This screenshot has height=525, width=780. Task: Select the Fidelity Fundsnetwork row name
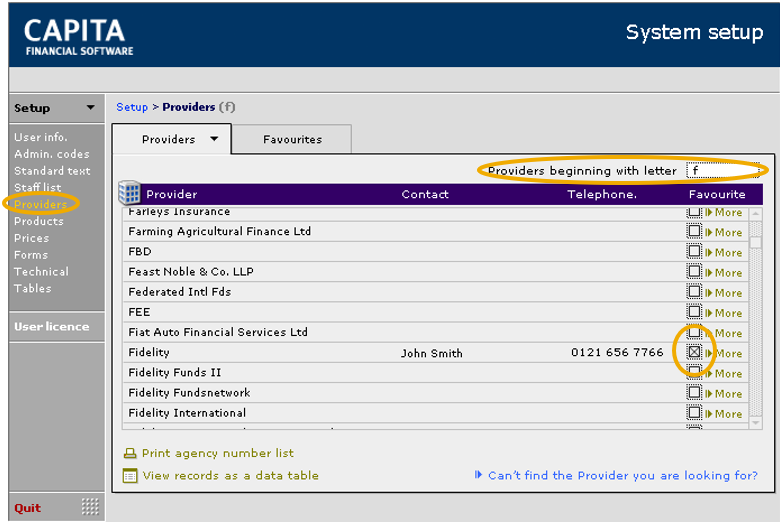(189, 393)
